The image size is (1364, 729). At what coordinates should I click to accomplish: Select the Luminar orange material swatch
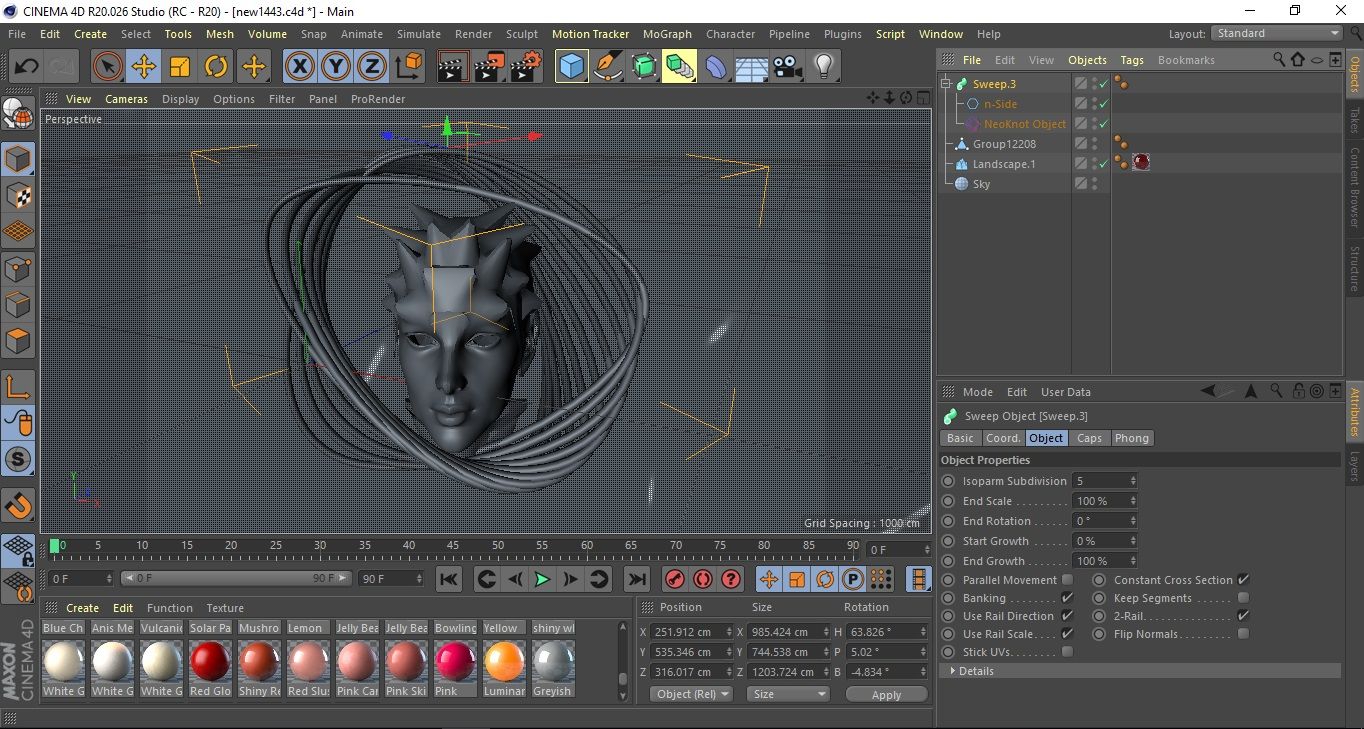click(504, 662)
